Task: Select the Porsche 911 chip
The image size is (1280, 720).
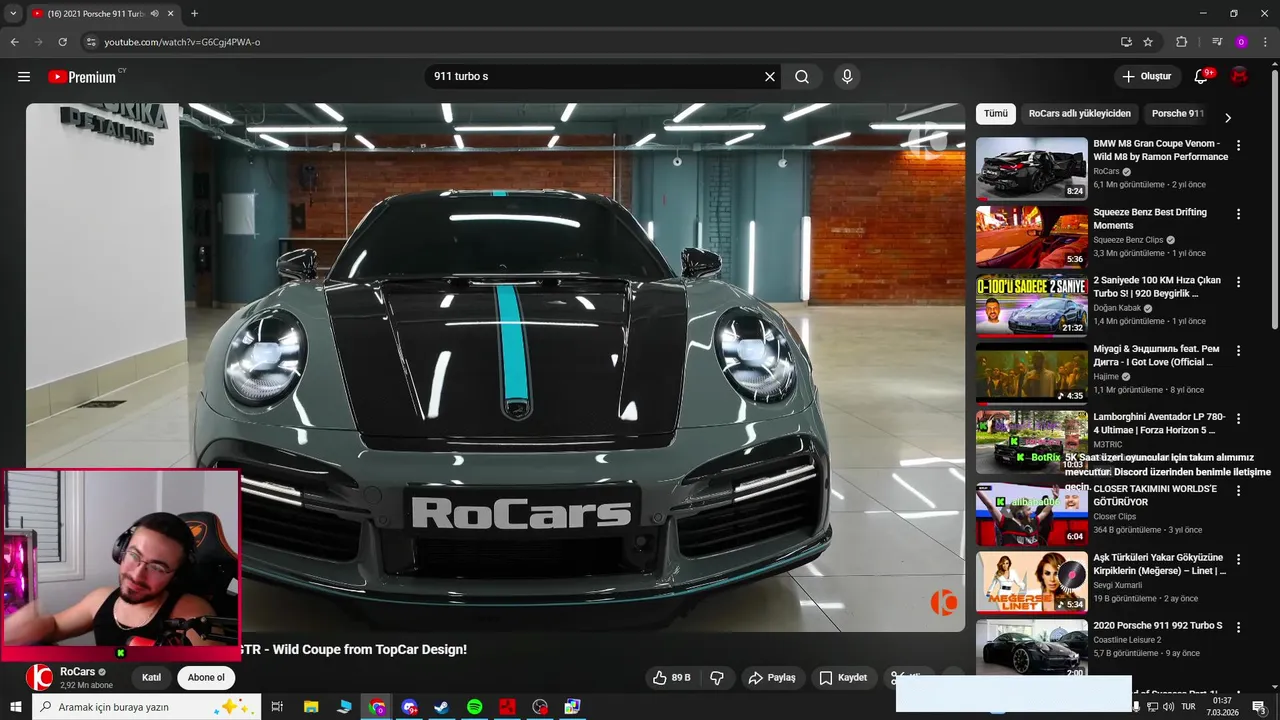Action: pos(1178,114)
